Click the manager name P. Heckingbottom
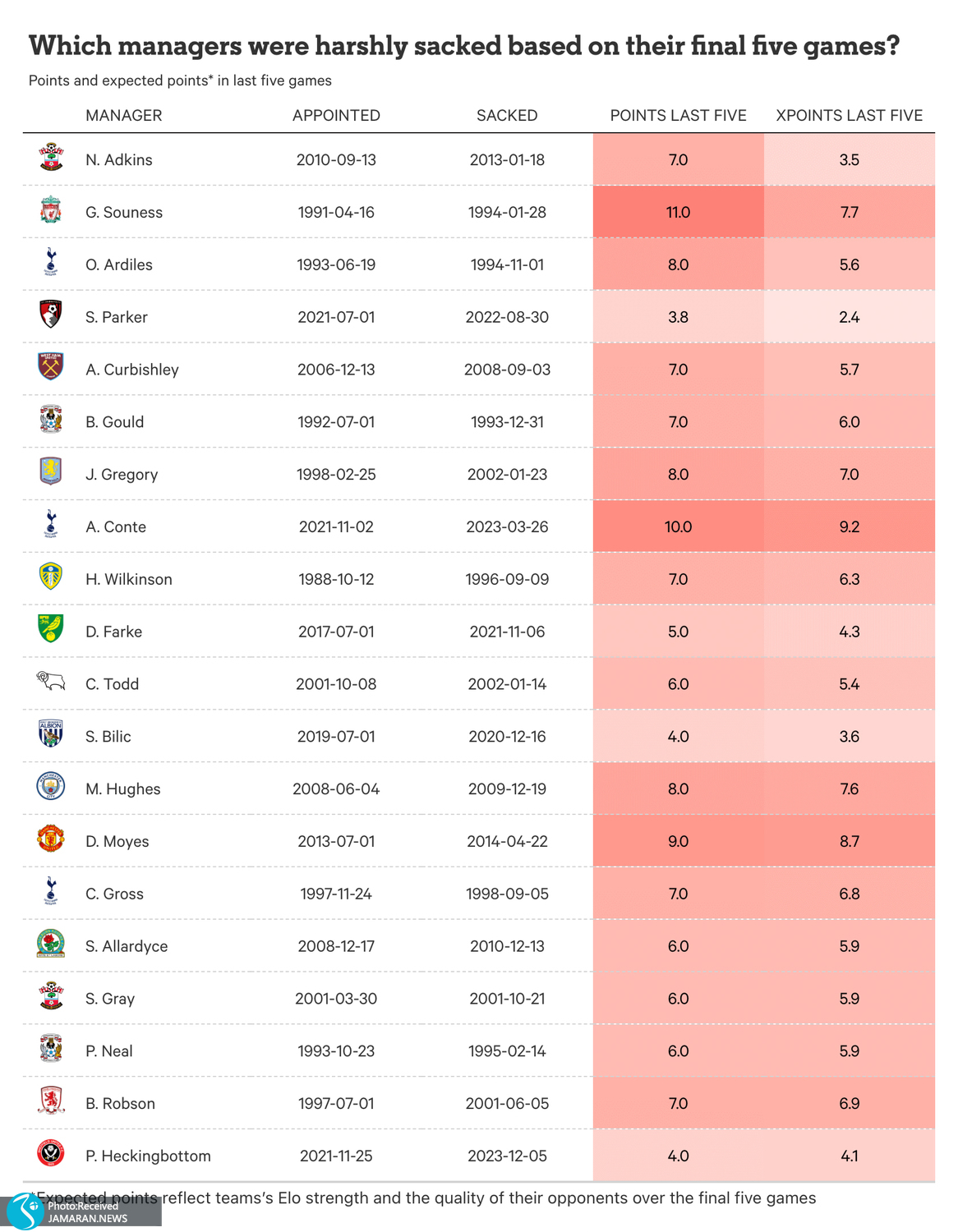The height and width of the screenshot is (1232, 958). (x=148, y=1156)
